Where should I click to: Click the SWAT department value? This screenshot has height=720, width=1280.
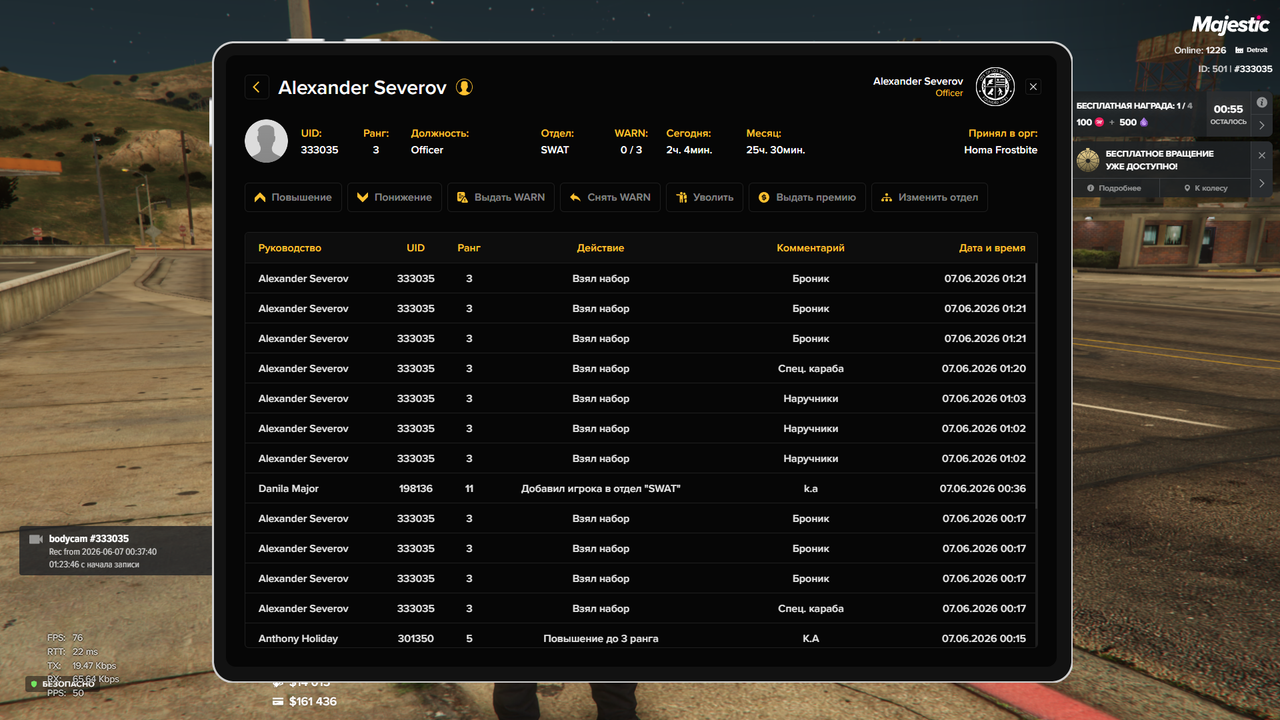pyautogui.click(x=555, y=150)
